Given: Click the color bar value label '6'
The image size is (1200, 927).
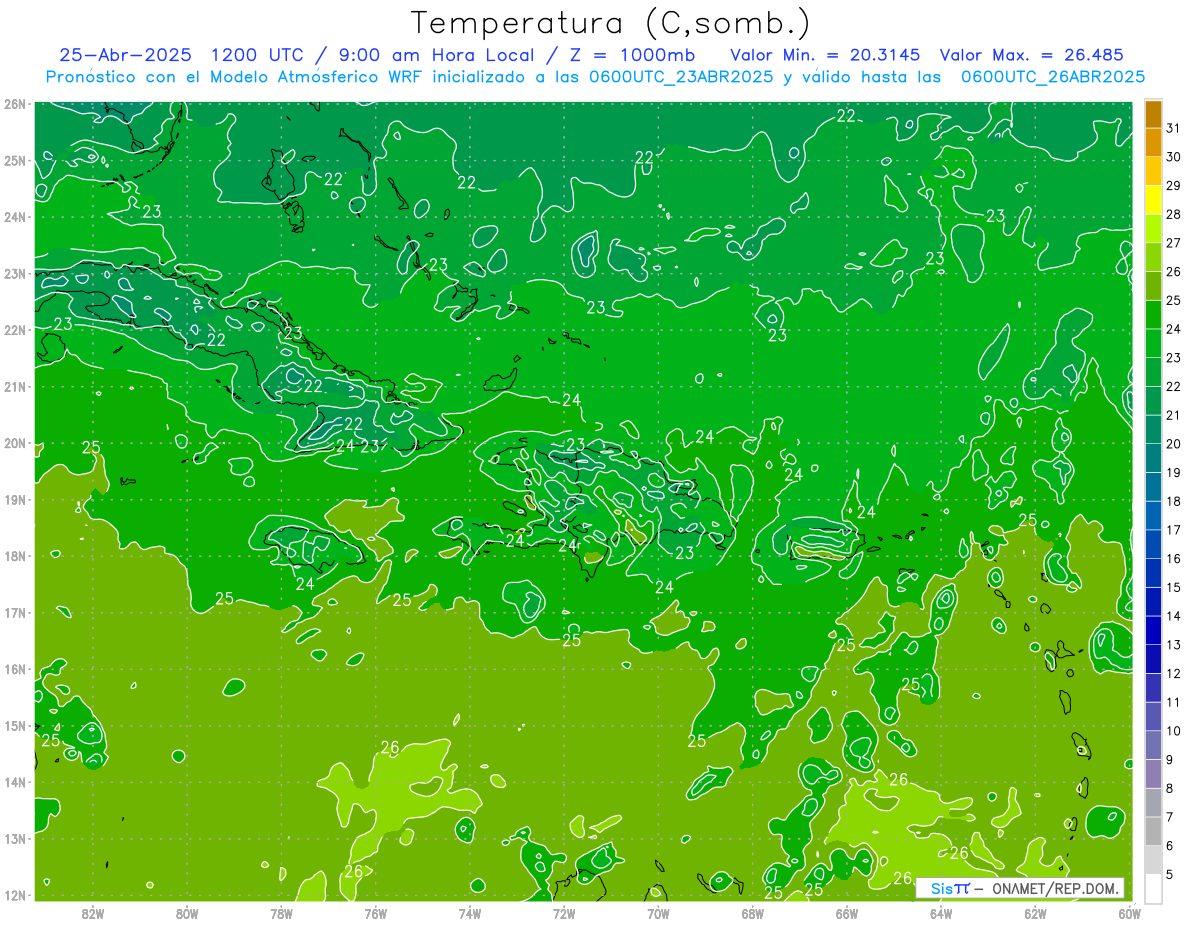Looking at the screenshot, I should (1169, 845).
